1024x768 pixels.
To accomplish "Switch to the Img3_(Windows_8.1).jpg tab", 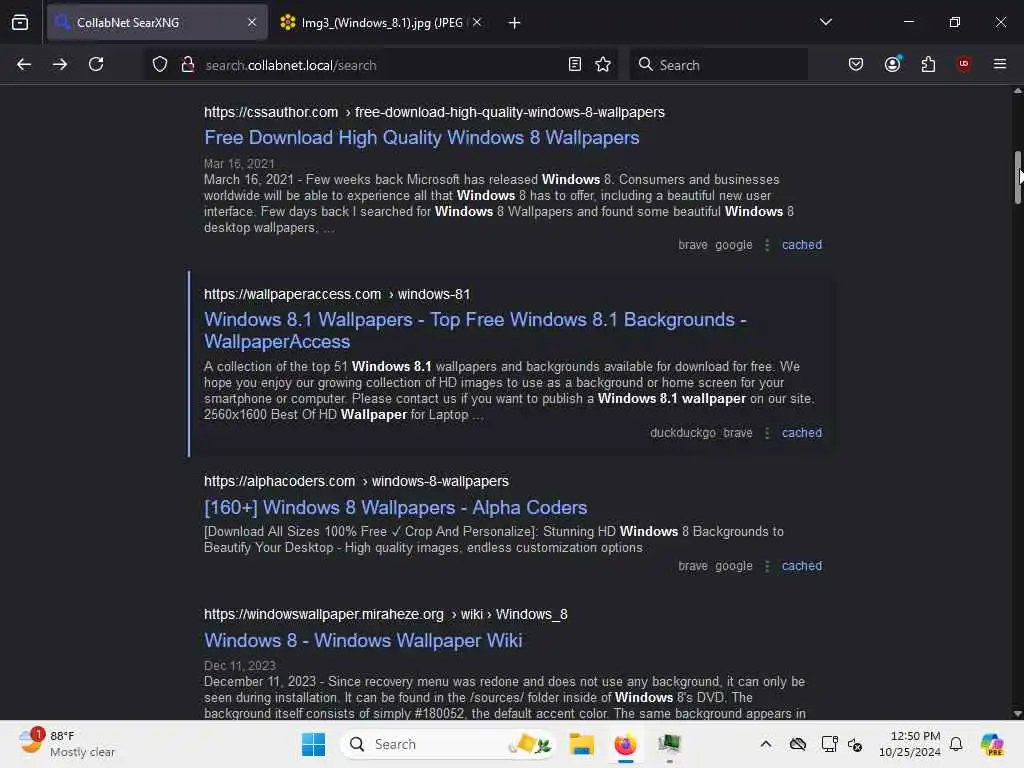I will pyautogui.click(x=381, y=22).
